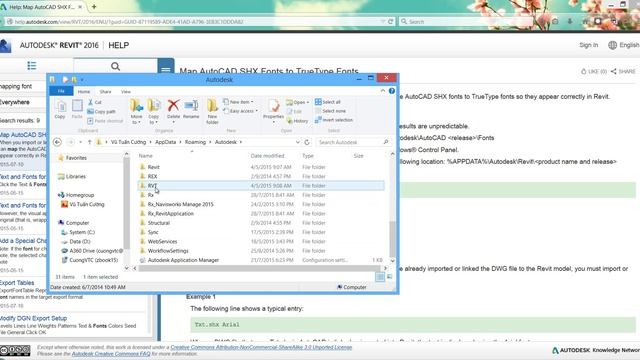Screen dimensions: 640x360
Task: Click Roaming in the breadcrumb path
Action: 195,142
